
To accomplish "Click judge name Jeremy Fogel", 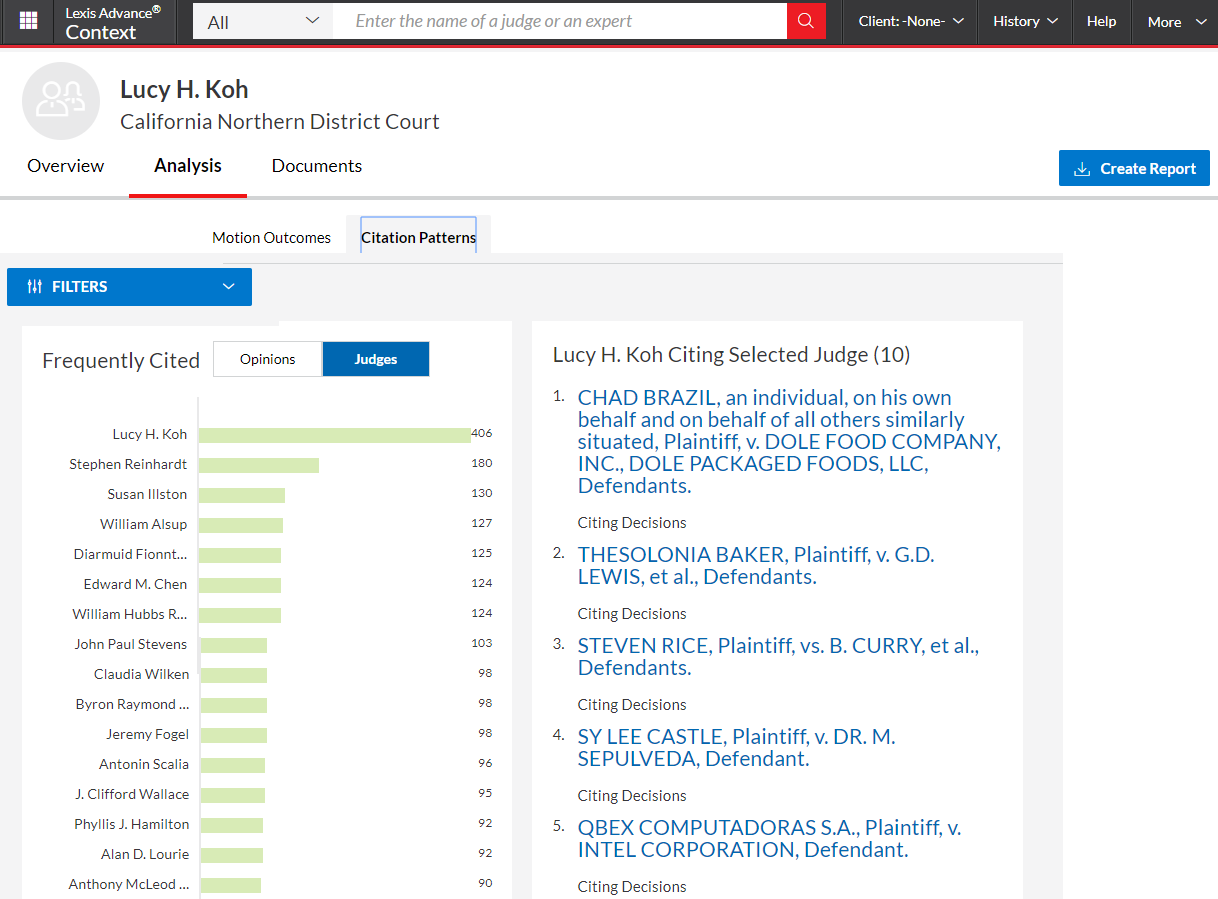I will coord(148,734).
